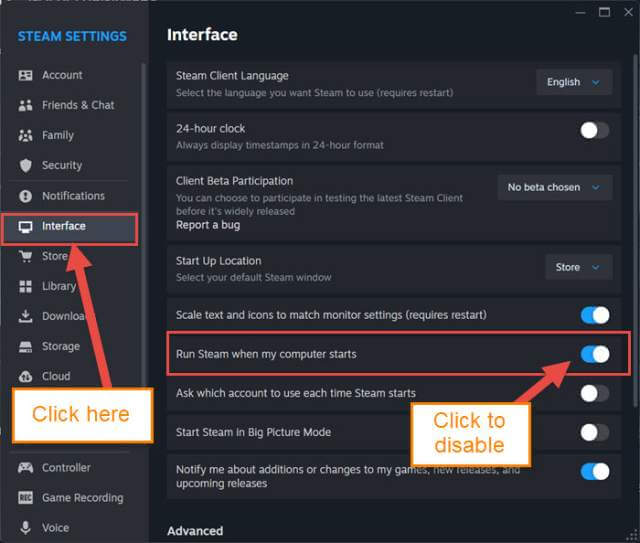The image size is (640, 543).
Task: Click the Store cart icon
Action: pyautogui.click(x=25, y=256)
